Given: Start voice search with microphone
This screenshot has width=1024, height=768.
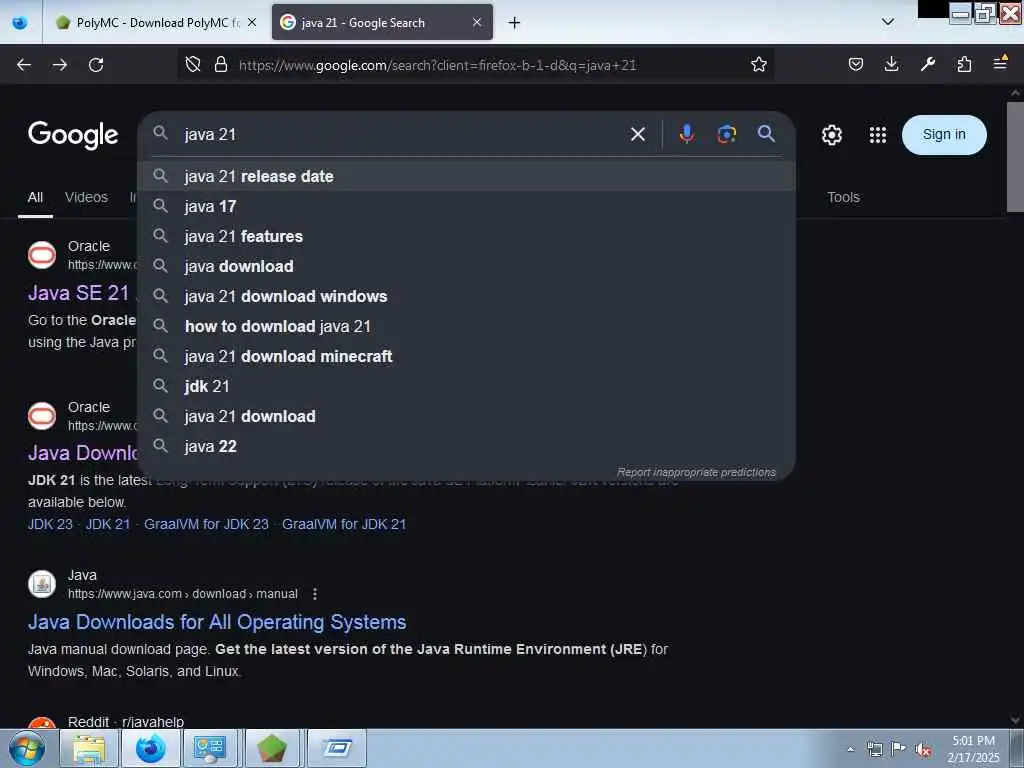Looking at the screenshot, I should point(686,134).
